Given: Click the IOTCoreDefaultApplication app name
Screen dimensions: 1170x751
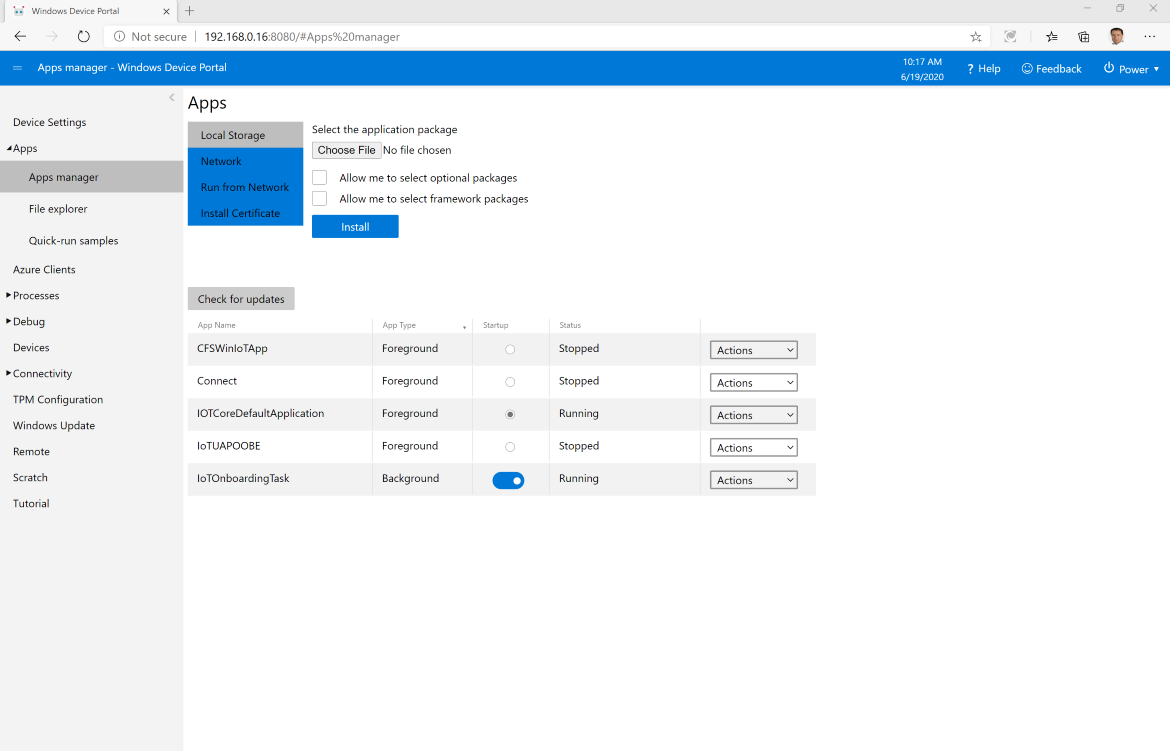Looking at the screenshot, I should 260,414.
